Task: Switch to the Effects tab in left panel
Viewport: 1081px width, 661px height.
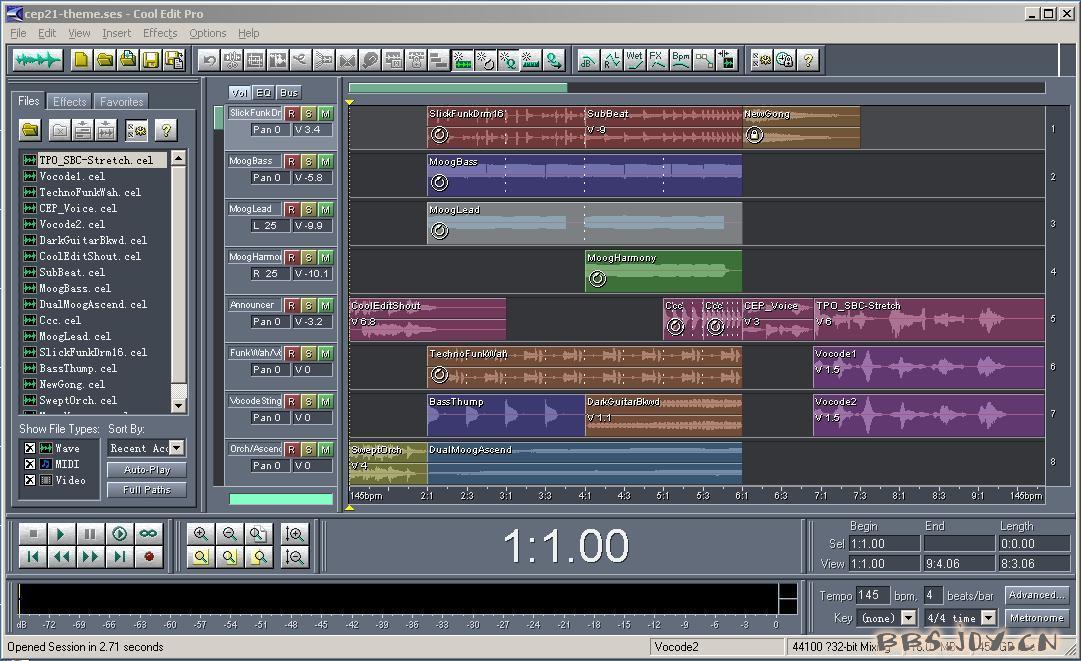Action: (x=70, y=101)
